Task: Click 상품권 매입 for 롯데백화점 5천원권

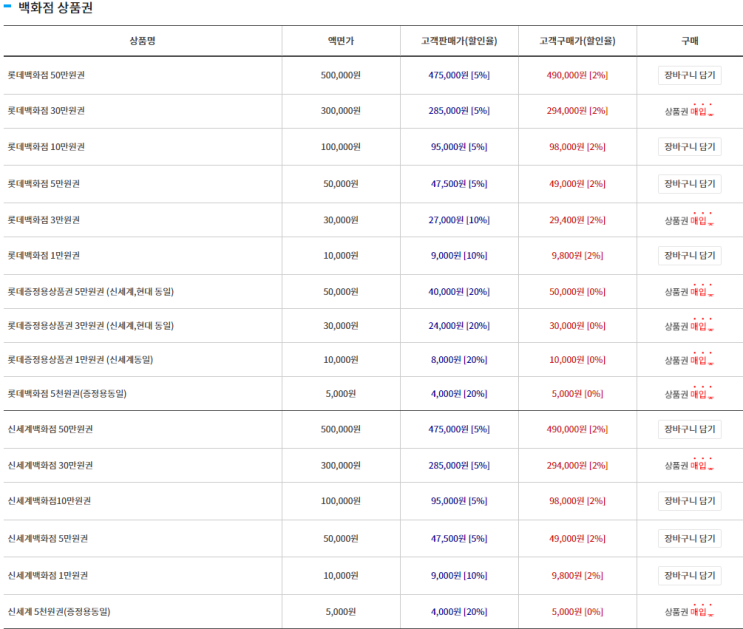Action: tap(689, 394)
